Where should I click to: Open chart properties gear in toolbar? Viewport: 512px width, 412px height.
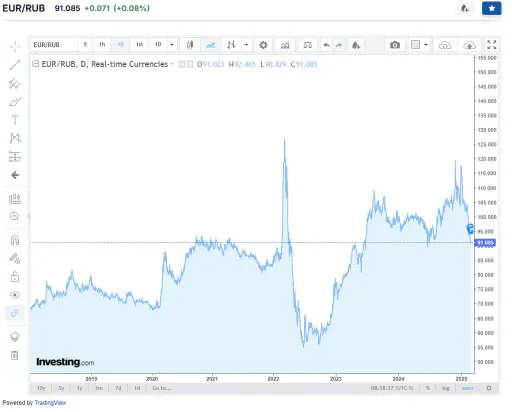(263, 45)
